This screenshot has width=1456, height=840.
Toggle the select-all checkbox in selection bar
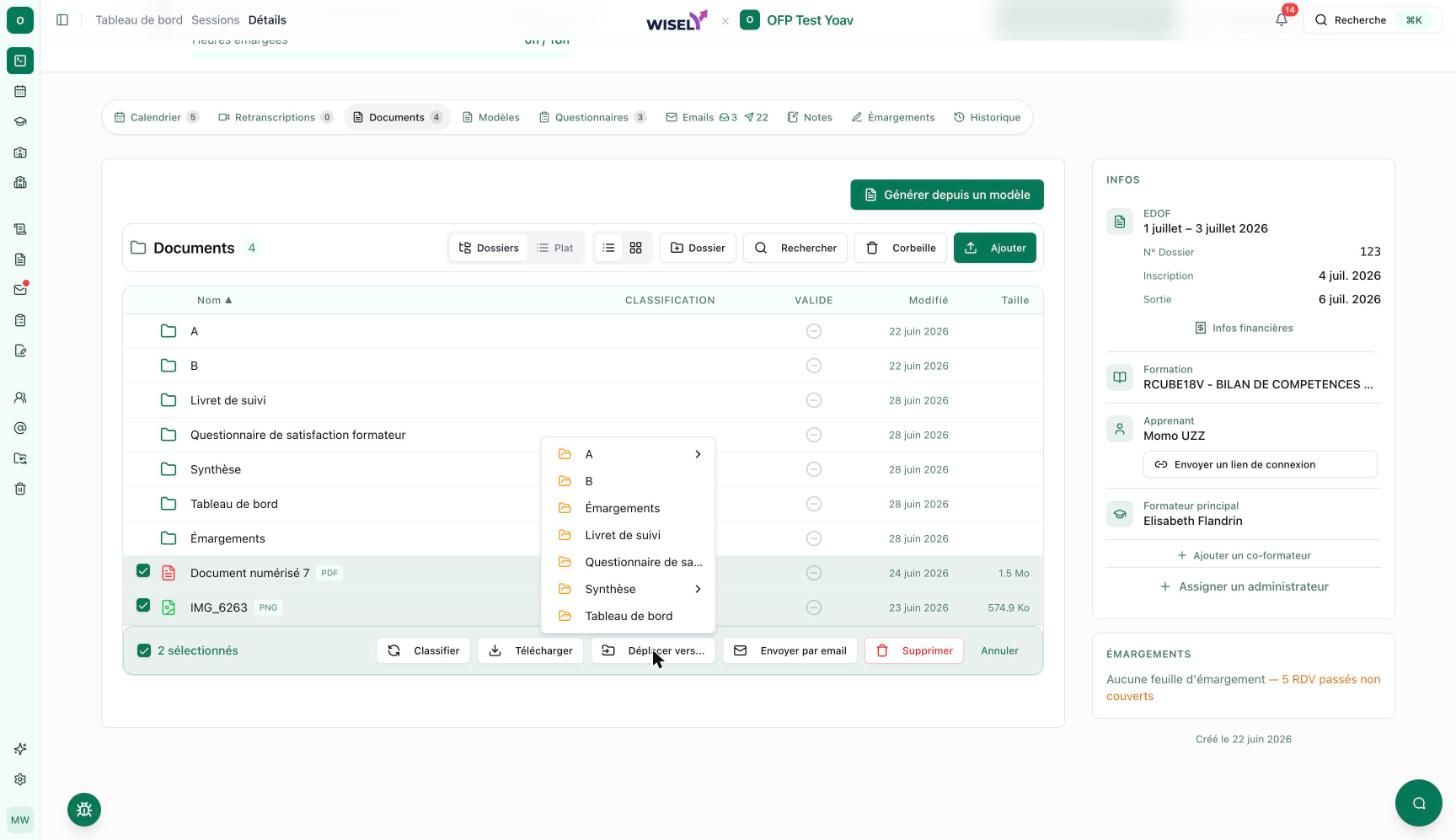144,650
